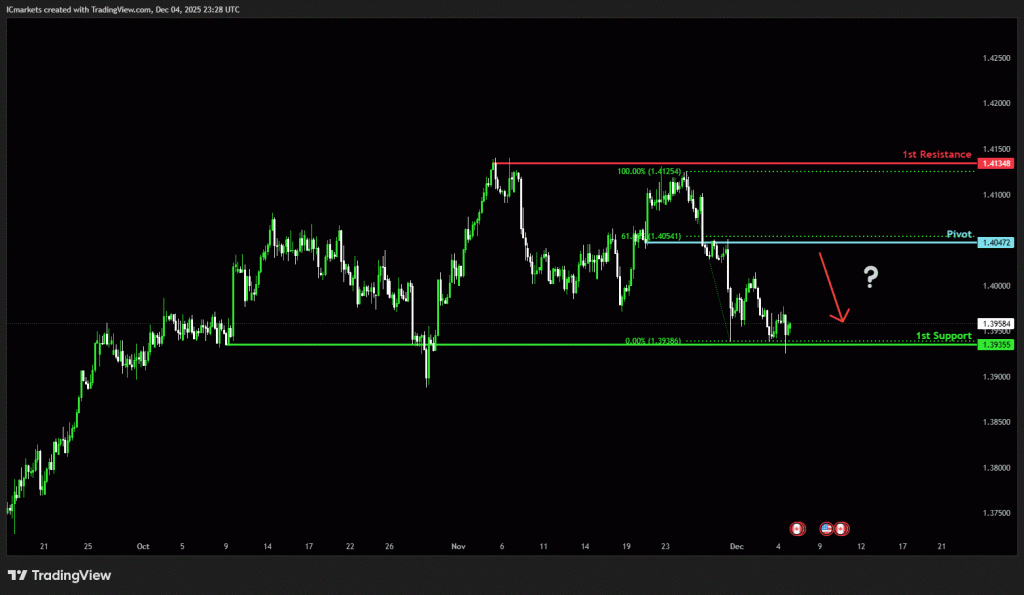Click the Dec label on time axis
The image size is (1024, 595).
(x=737, y=547)
